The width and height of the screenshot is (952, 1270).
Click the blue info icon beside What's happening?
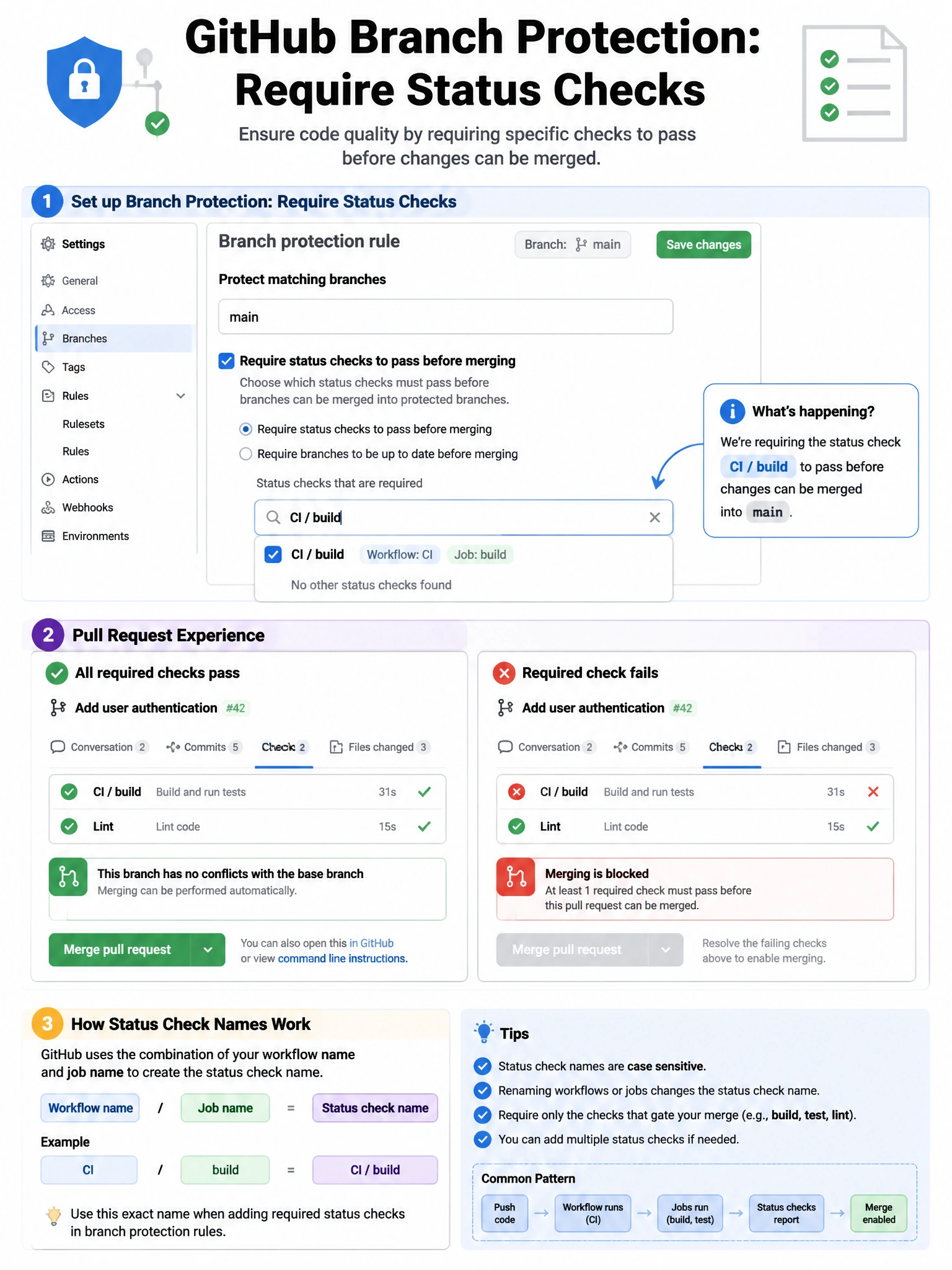(732, 411)
